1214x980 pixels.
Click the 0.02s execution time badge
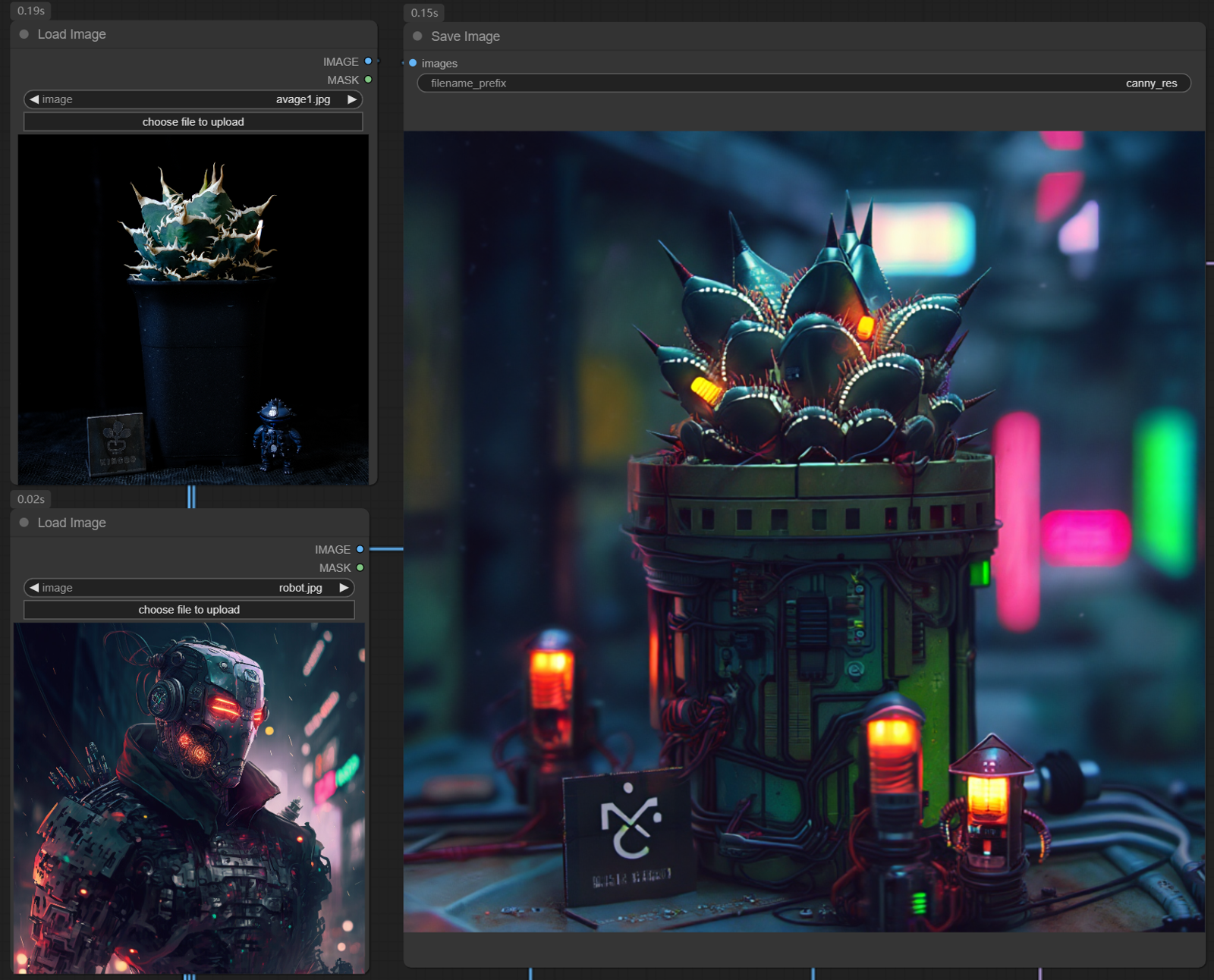(31, 499)
